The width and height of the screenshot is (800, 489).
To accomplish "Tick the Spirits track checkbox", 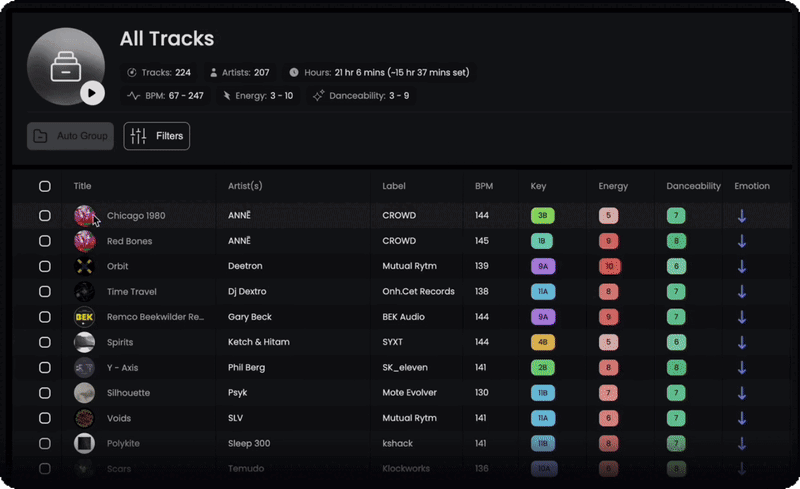I will [45, 342].
